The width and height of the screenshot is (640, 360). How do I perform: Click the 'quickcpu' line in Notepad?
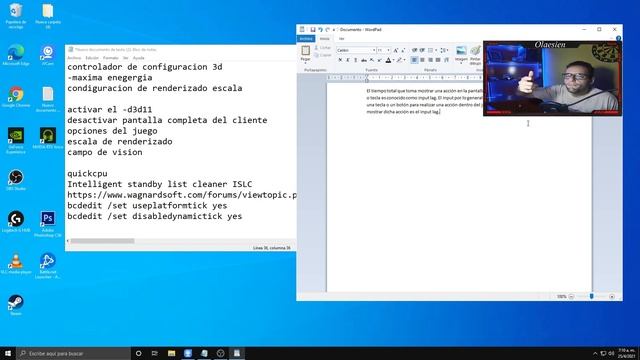click(x=87, y=173)
